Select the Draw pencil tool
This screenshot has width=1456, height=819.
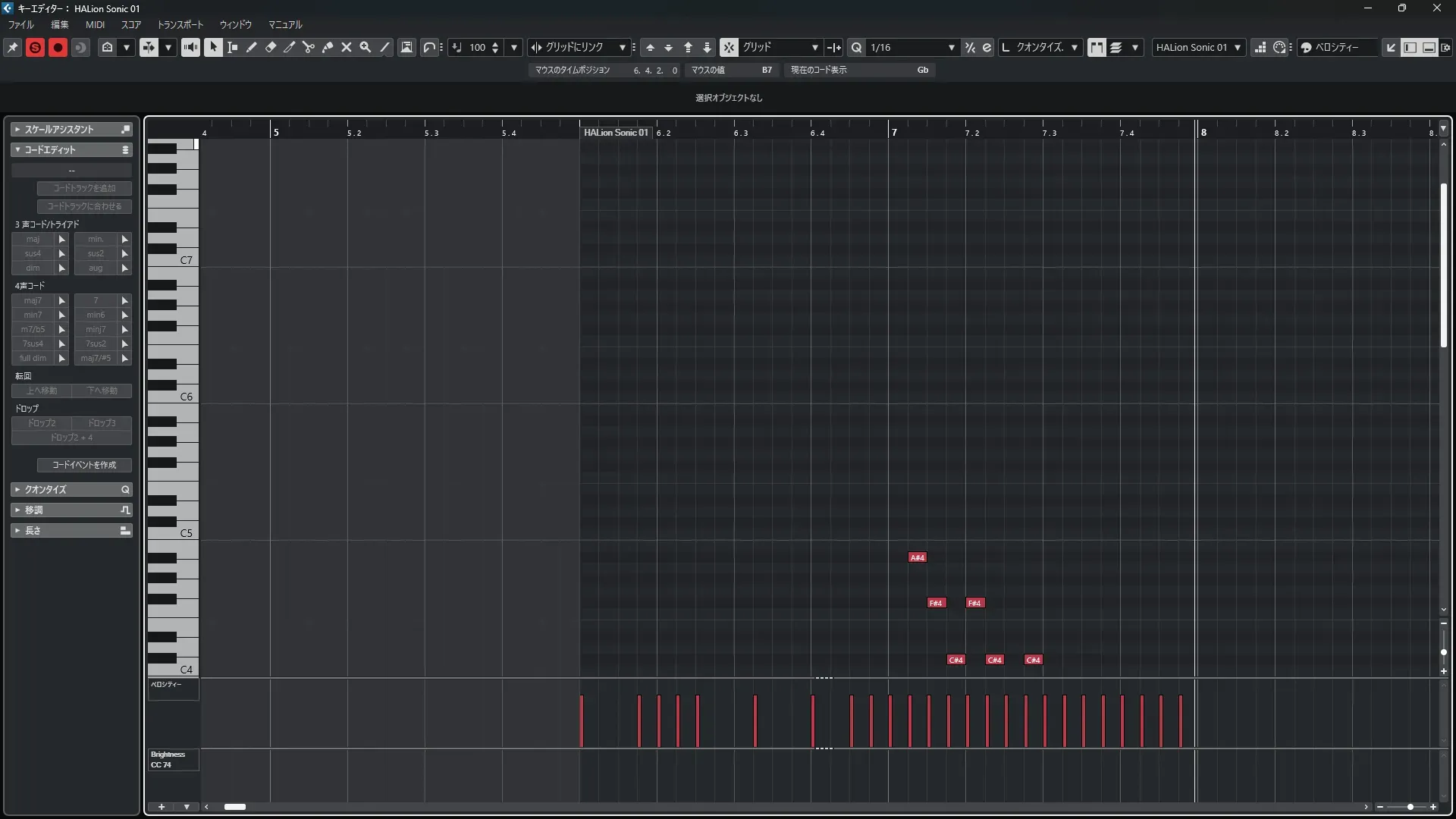pyautogui.click(x=252, y=47)
